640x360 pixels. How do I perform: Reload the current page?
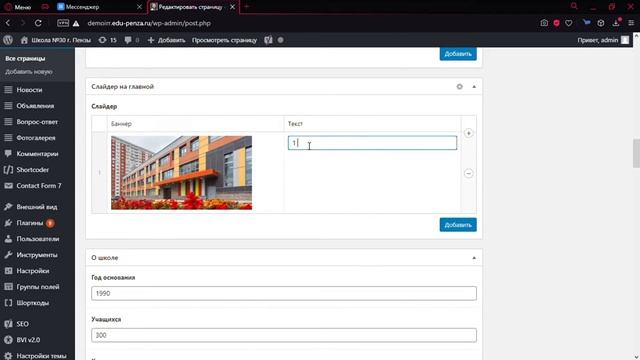[x=38, y=23]
